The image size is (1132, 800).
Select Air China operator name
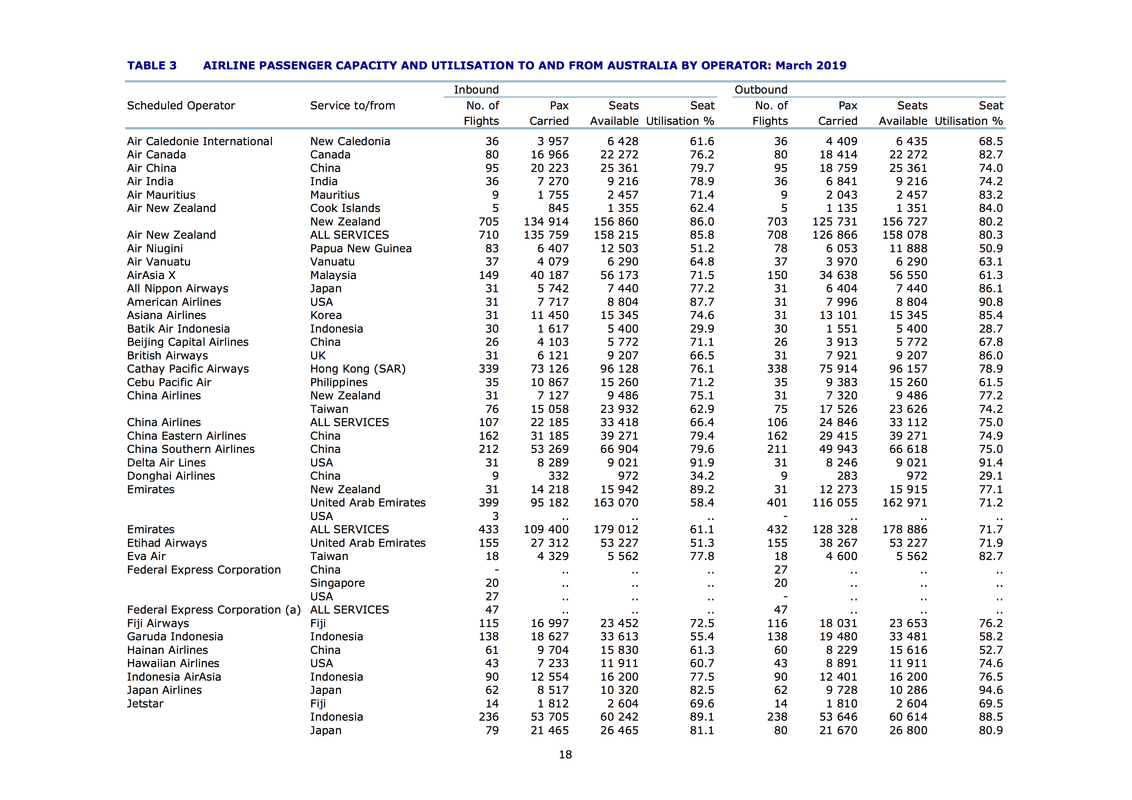tap(152, 168)
